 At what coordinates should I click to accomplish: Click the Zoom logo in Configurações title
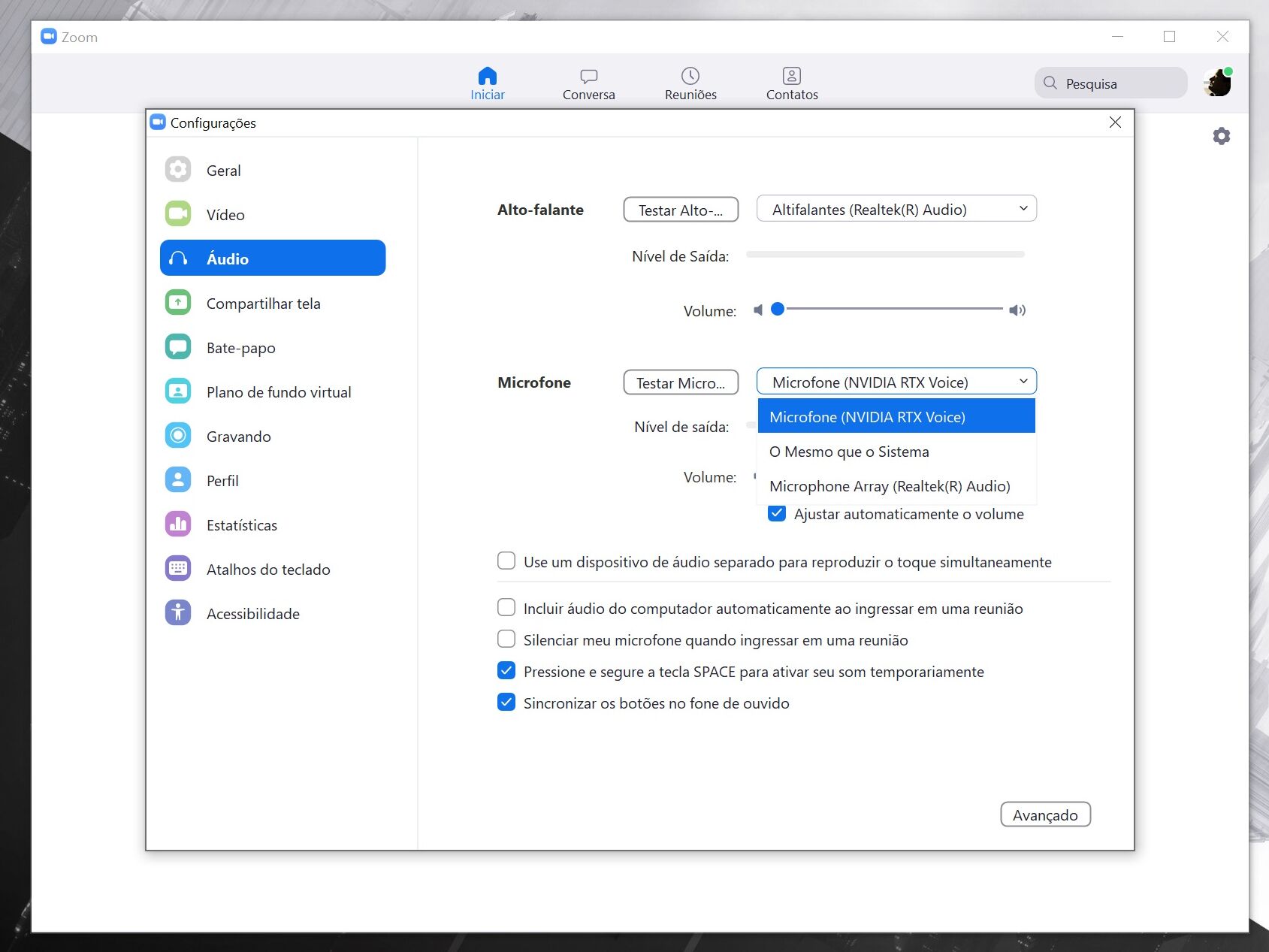[x=158, y=122]
